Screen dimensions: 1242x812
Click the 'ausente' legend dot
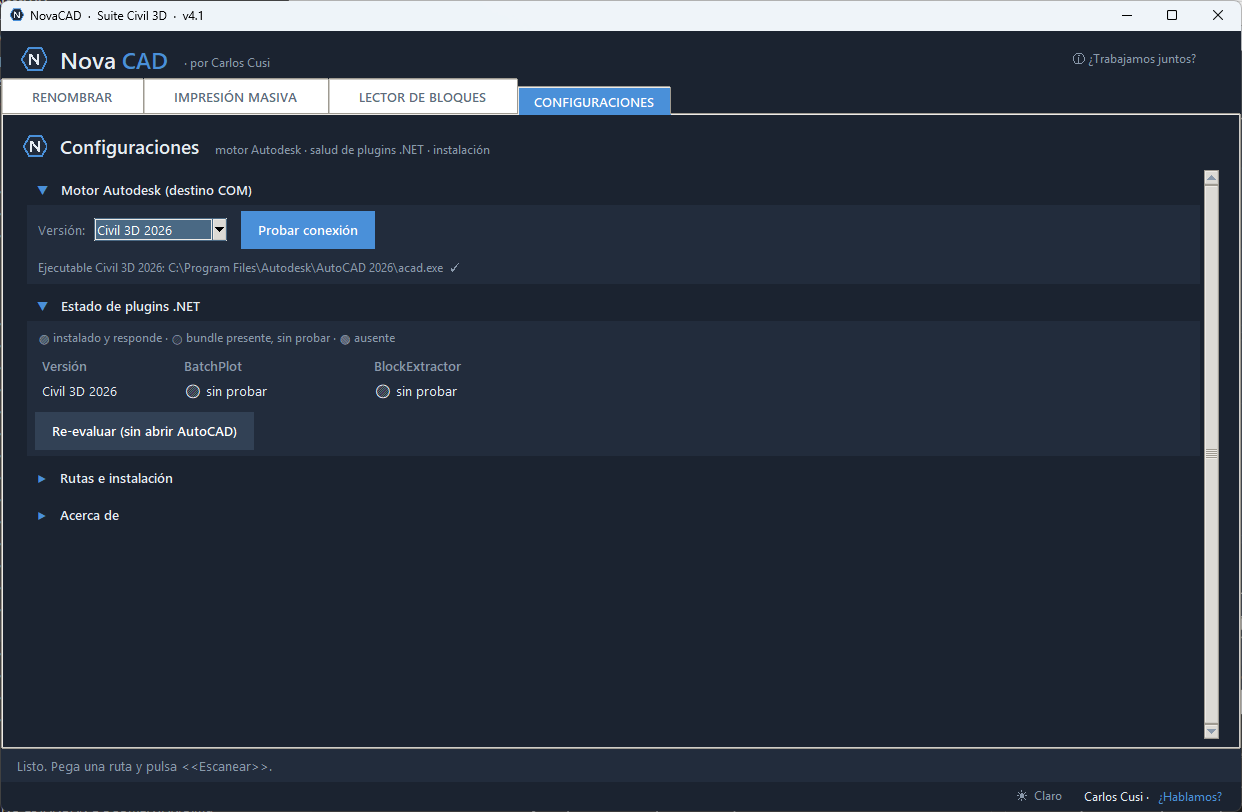[345, 339]
